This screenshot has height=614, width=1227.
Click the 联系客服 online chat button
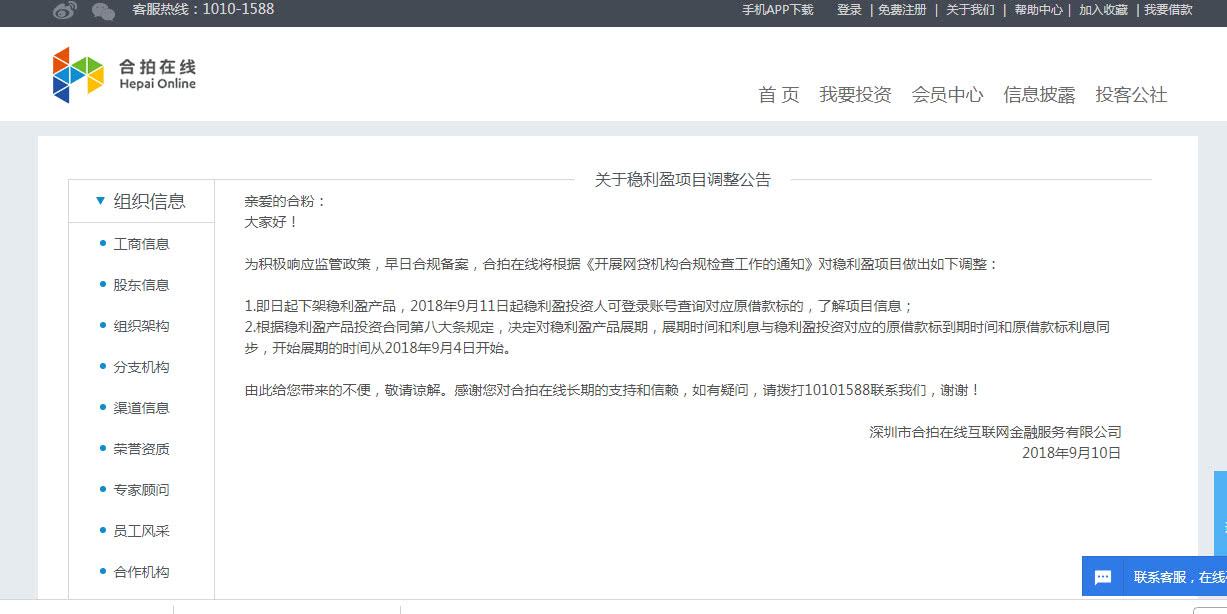1154,576
